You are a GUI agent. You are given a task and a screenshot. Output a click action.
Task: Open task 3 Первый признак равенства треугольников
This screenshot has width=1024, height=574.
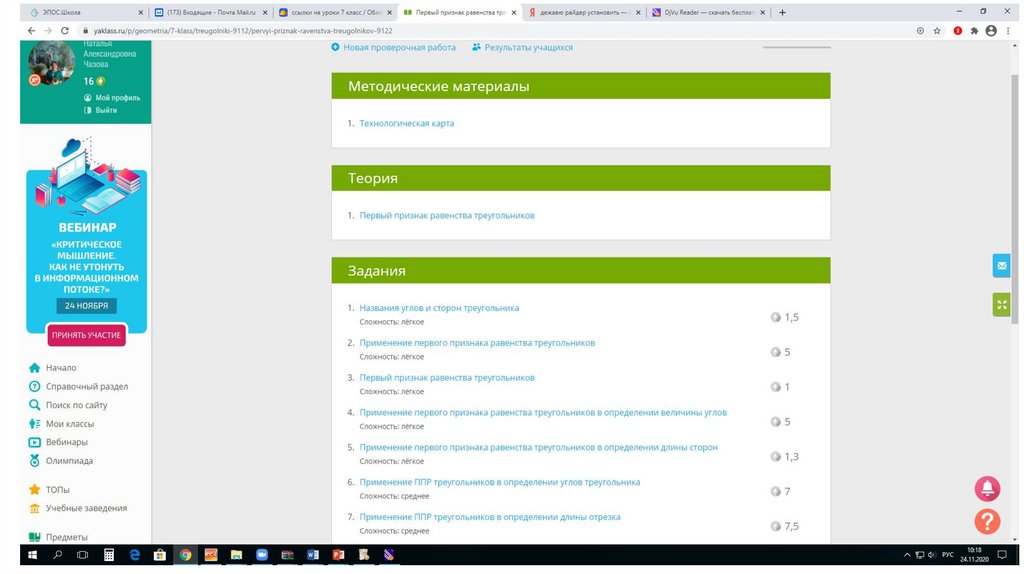447,377
